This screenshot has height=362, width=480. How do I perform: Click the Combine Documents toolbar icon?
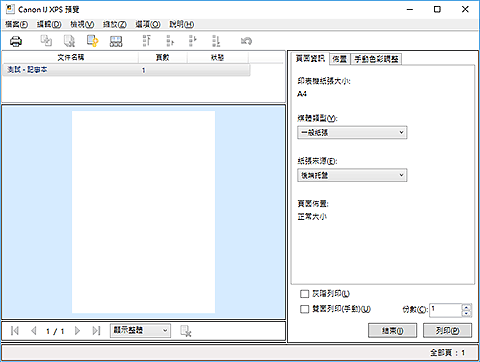pyautogui.click(x=46, y=41)
